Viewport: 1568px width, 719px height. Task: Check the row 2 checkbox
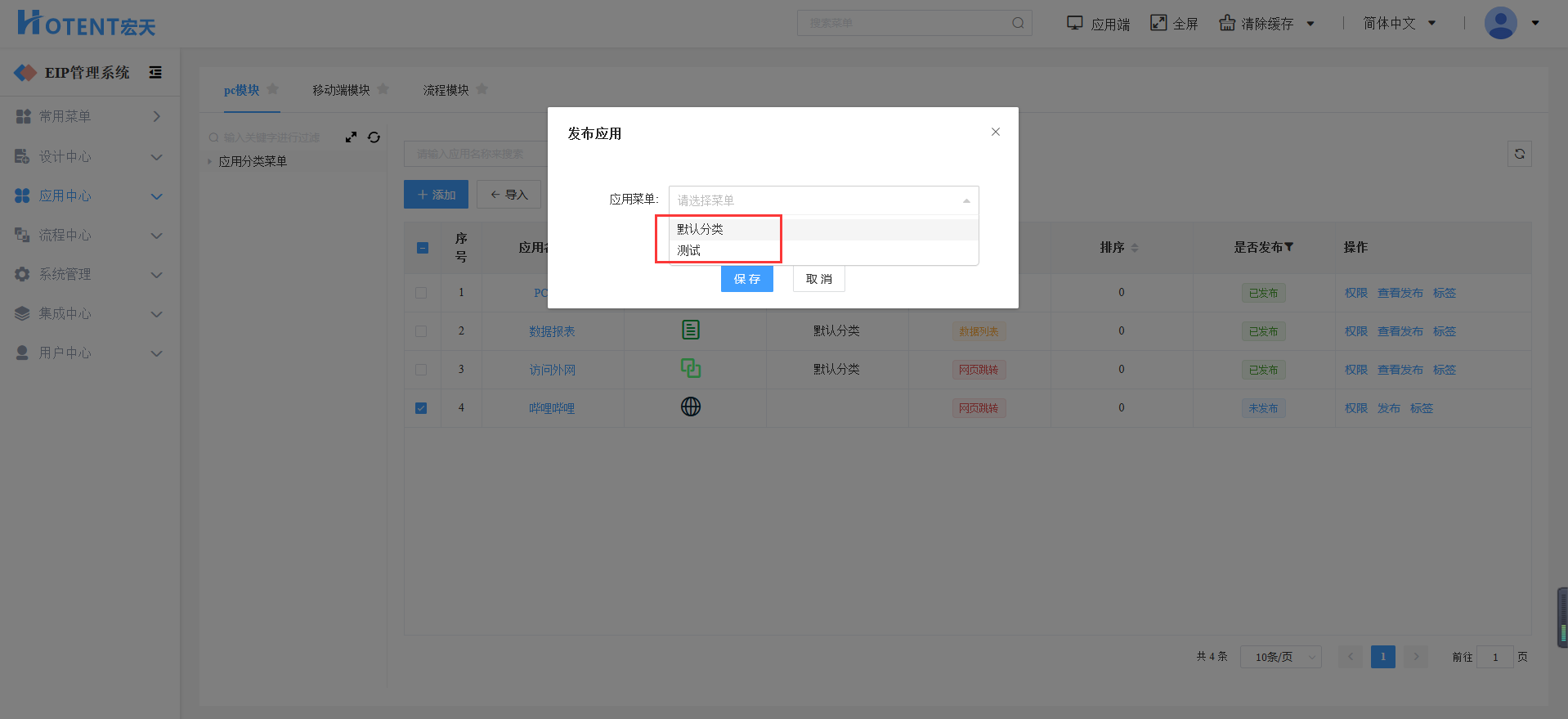coord(421,331)
